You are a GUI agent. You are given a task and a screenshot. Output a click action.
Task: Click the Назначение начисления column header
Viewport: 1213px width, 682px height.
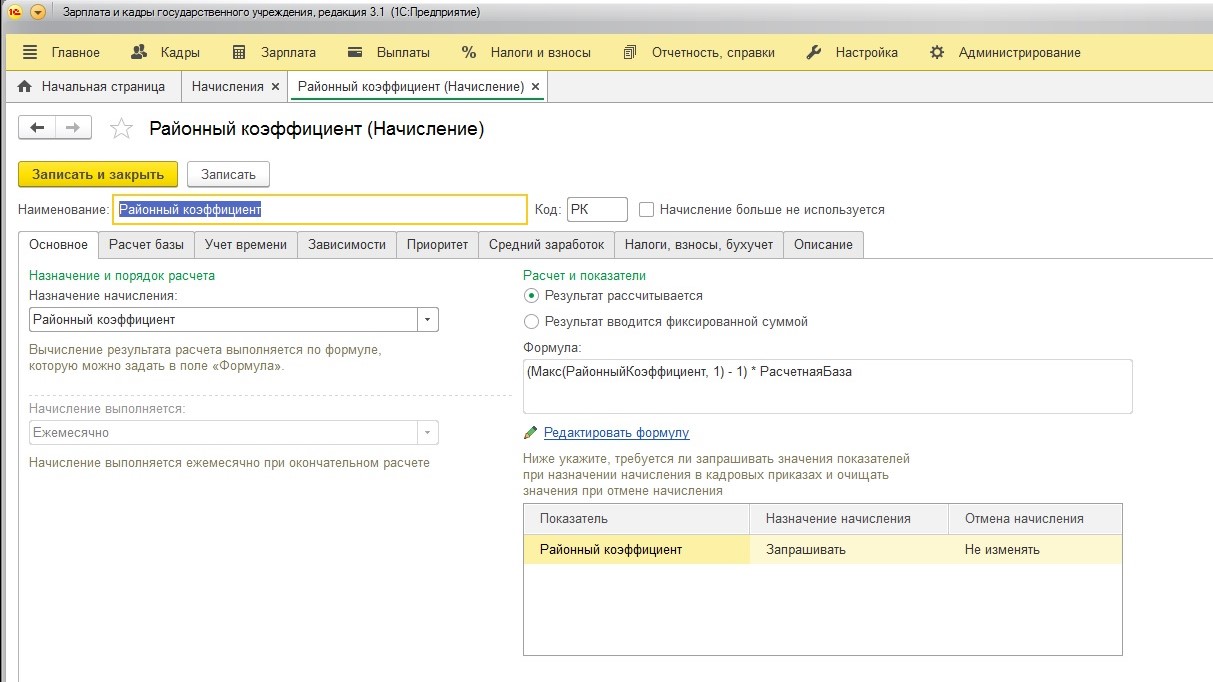[848, 519]
